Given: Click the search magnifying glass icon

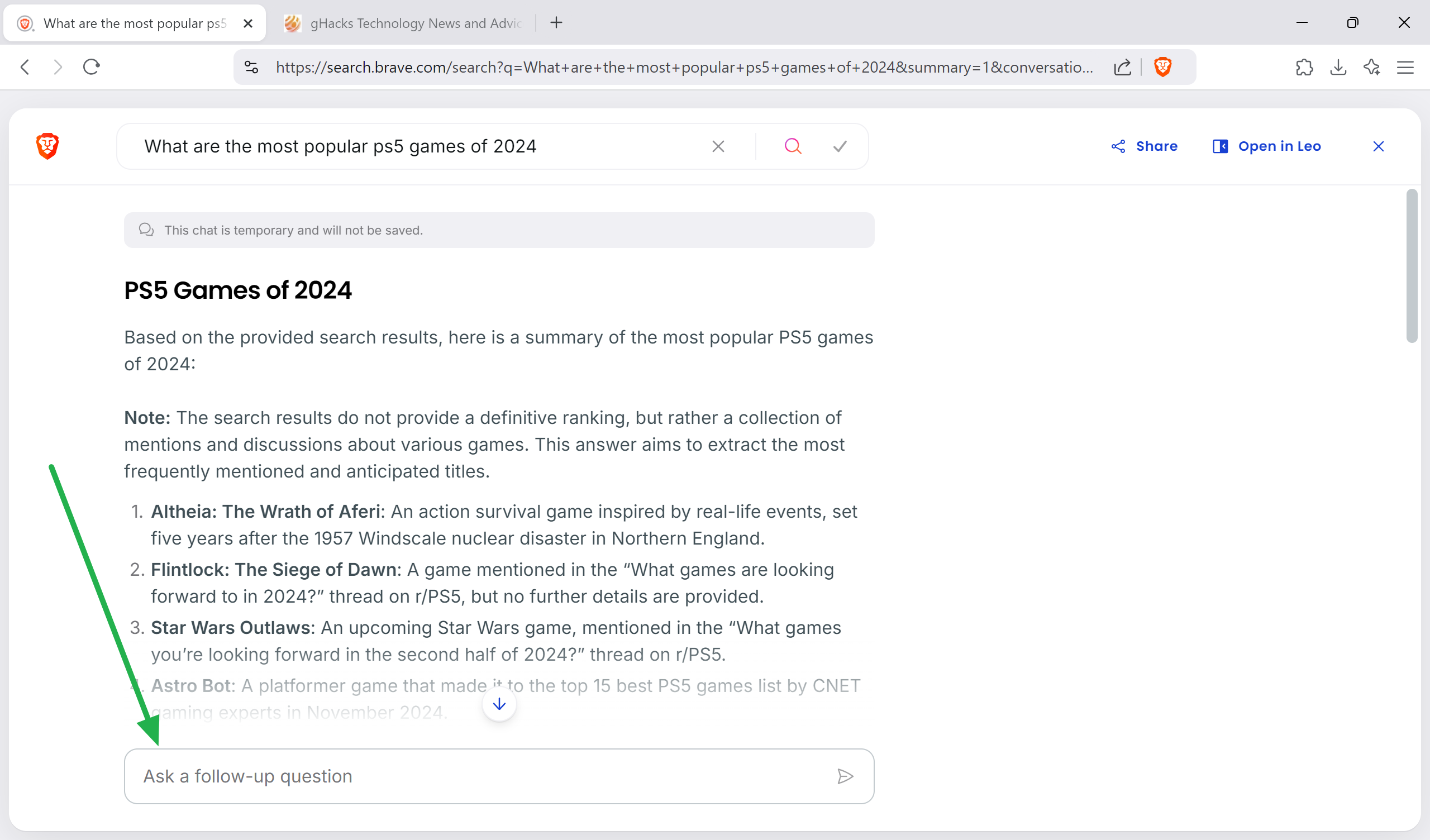Looking at the screenshot, I should tap(792, 146).
